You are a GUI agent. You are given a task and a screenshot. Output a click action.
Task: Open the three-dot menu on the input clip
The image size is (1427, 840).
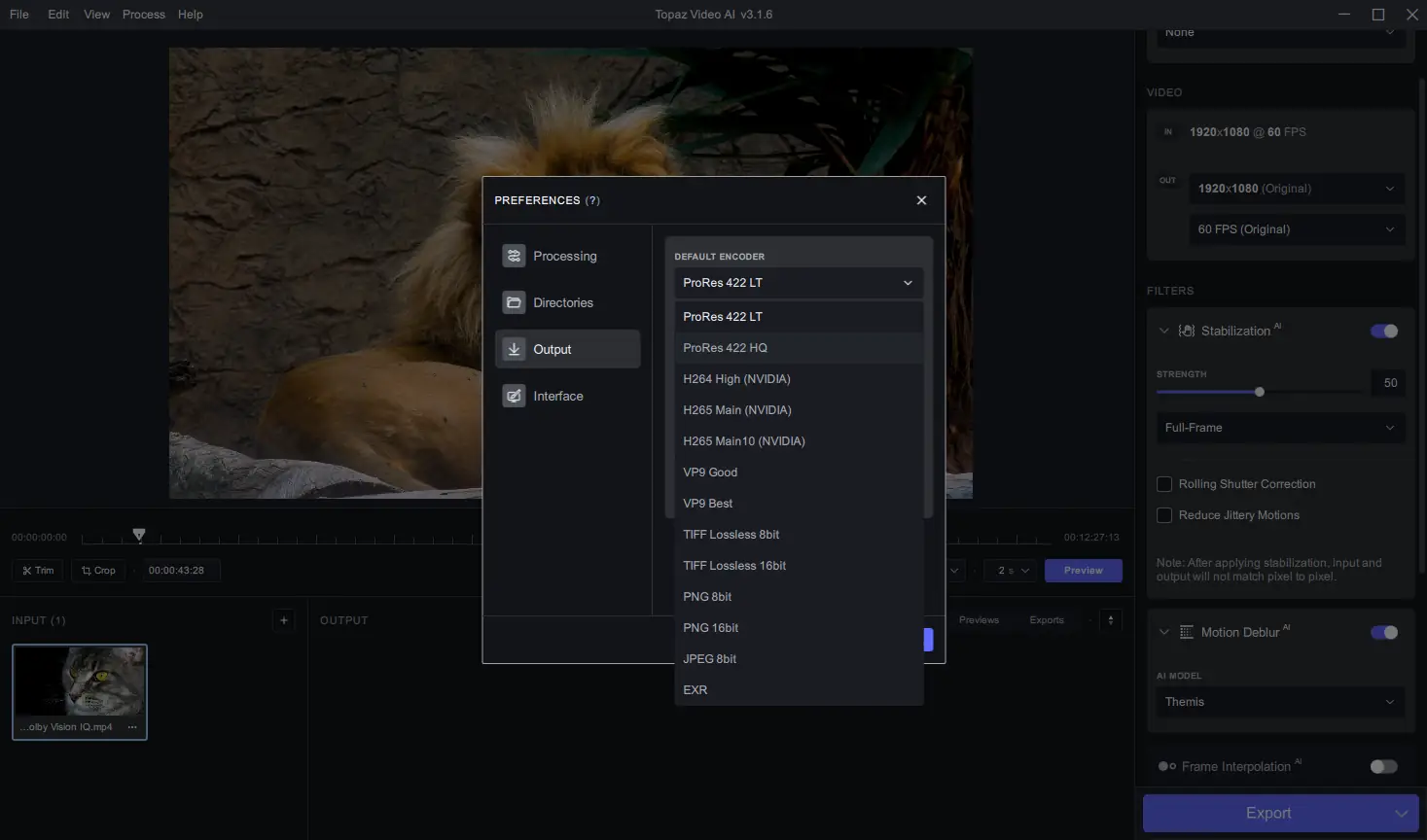click(x=132, y=727)
